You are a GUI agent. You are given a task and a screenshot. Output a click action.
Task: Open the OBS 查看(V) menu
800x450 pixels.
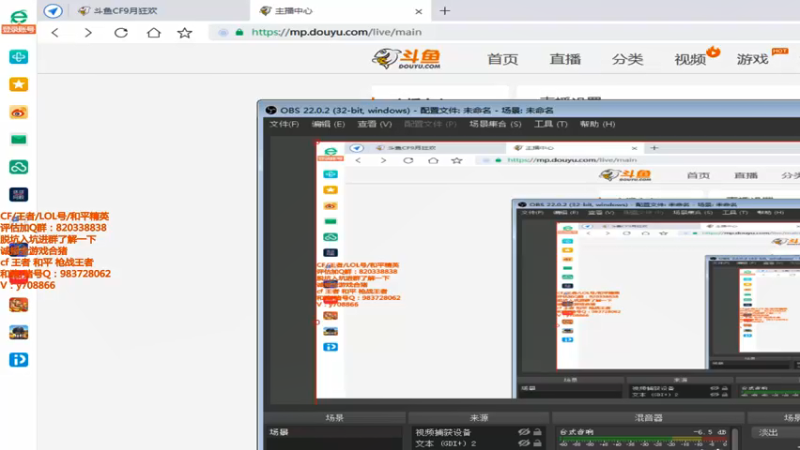[x=374, y=124]
